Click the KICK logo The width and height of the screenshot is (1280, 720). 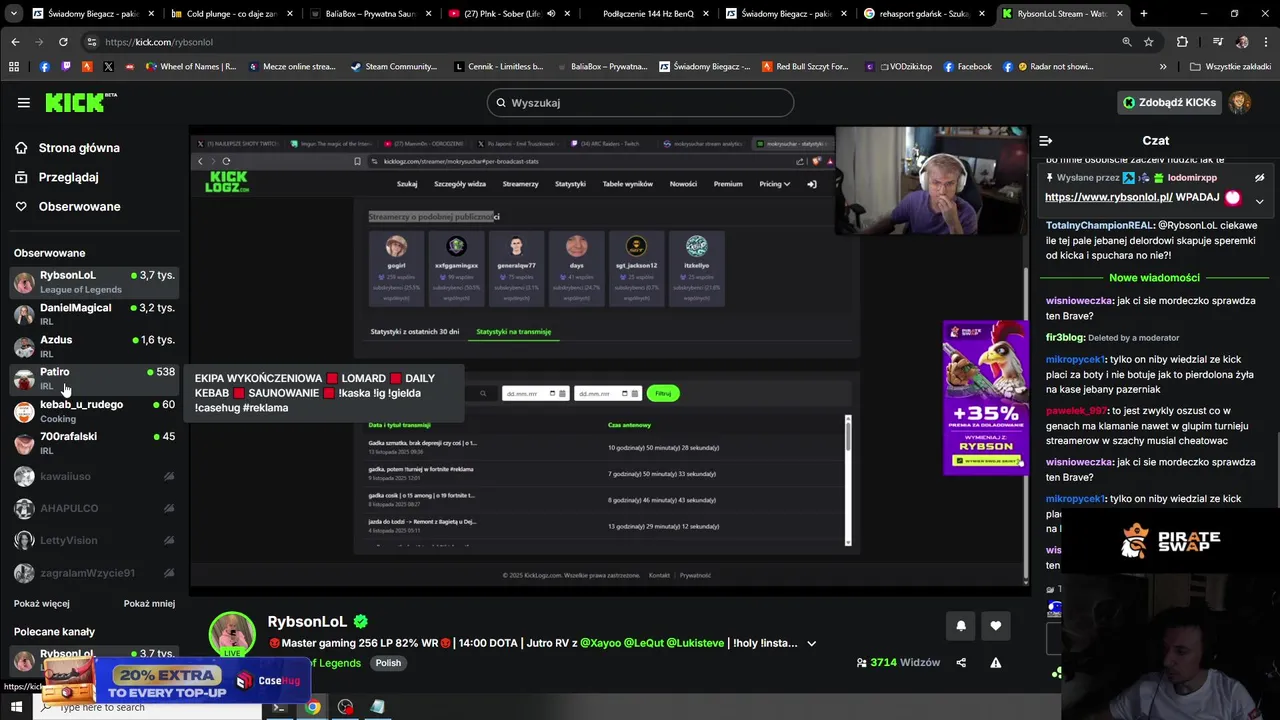point(81,102)
